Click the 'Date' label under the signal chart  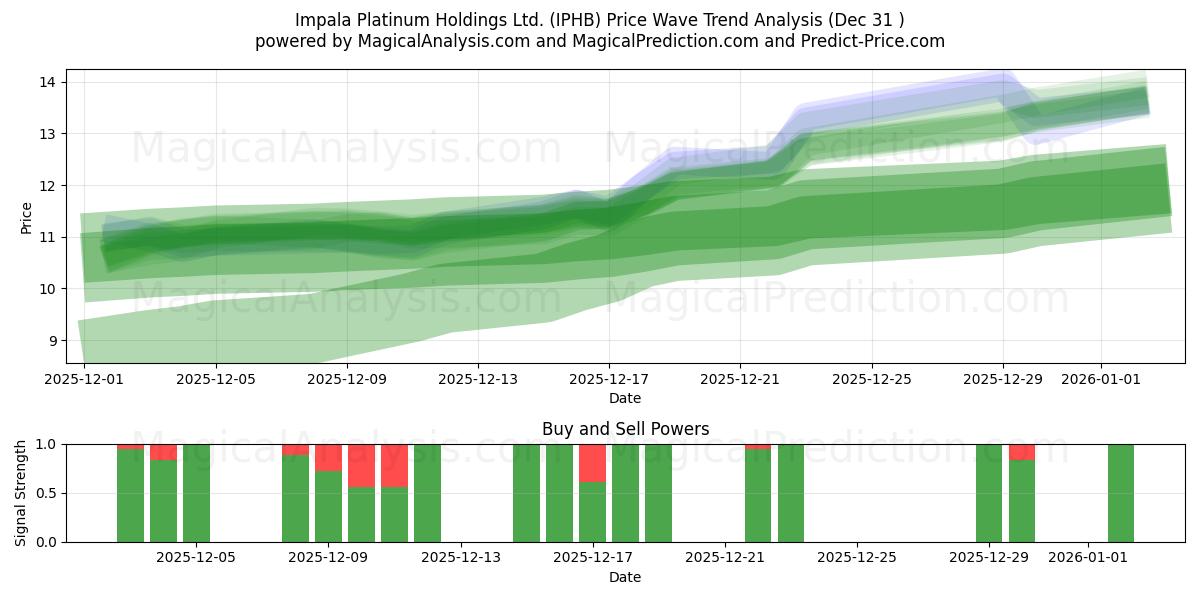pyautogui.click(x=625, y=577)
